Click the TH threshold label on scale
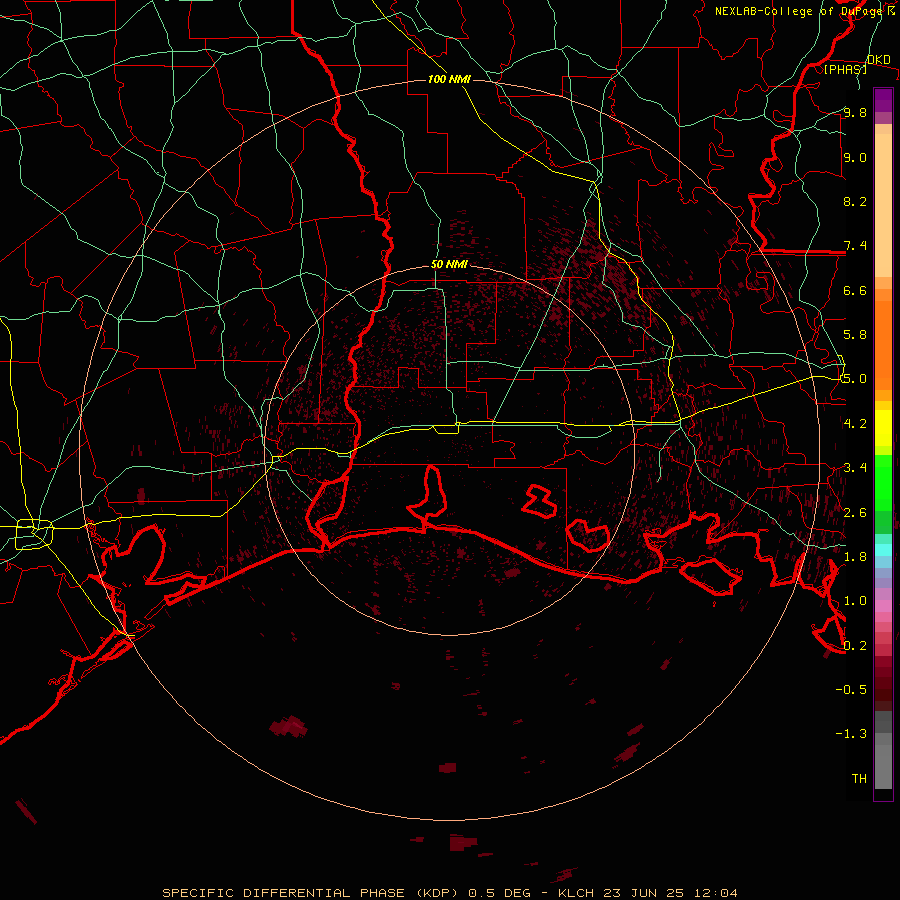This screenshot has width=900, height=900. (x=859, y=779)
